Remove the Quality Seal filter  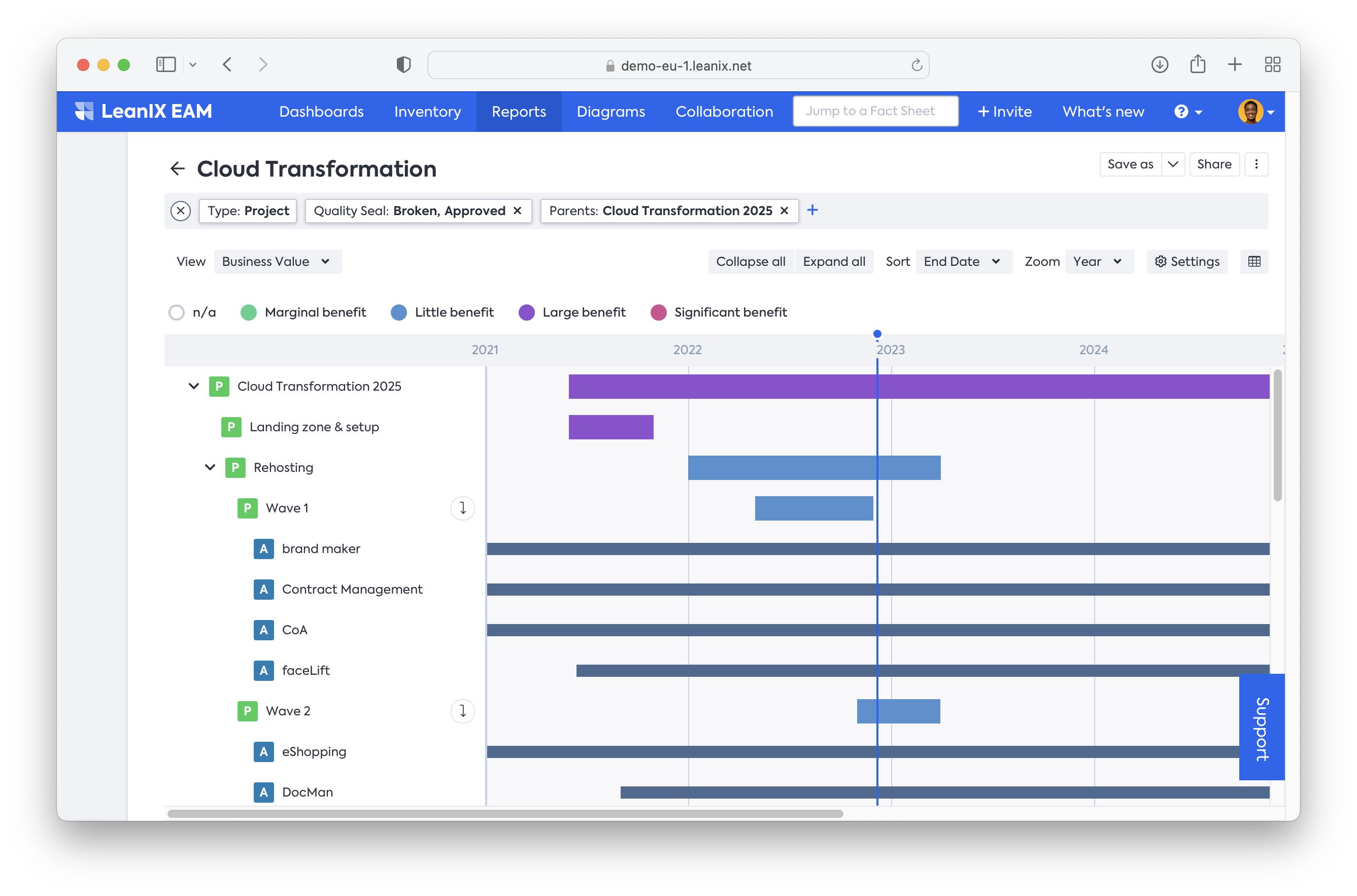coord(517,211)
